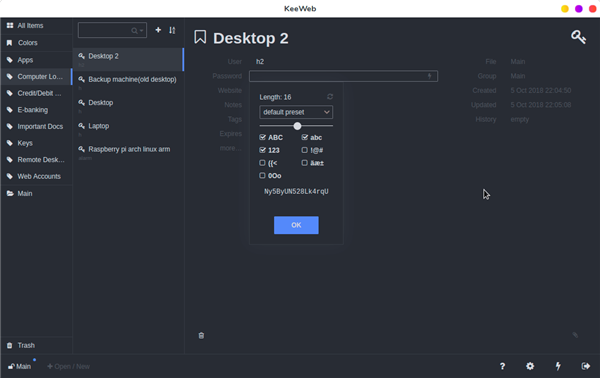
Task: Select the E-banking tag
Action: pos(36,110)
